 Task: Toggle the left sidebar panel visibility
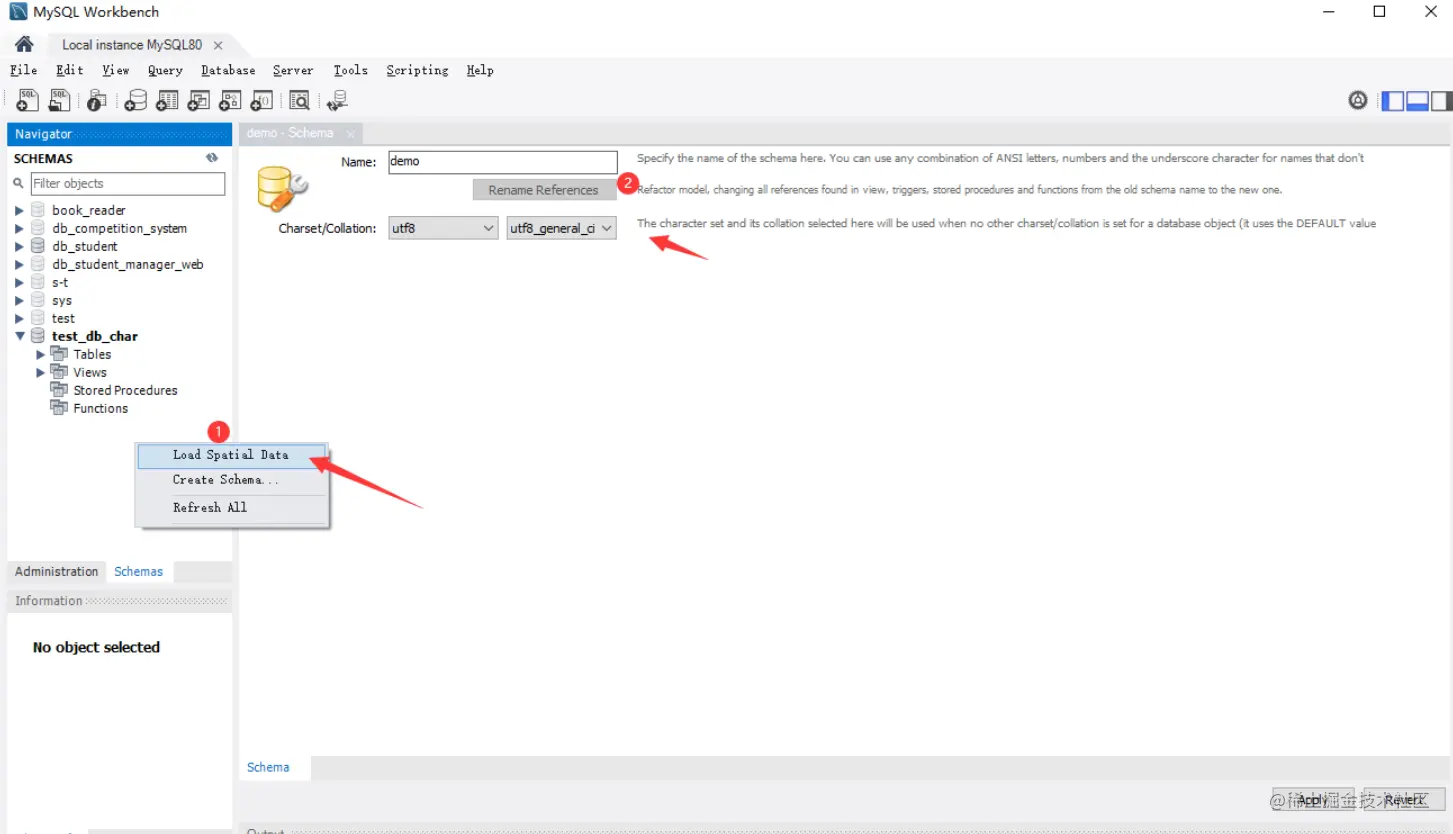[1392, 100]
